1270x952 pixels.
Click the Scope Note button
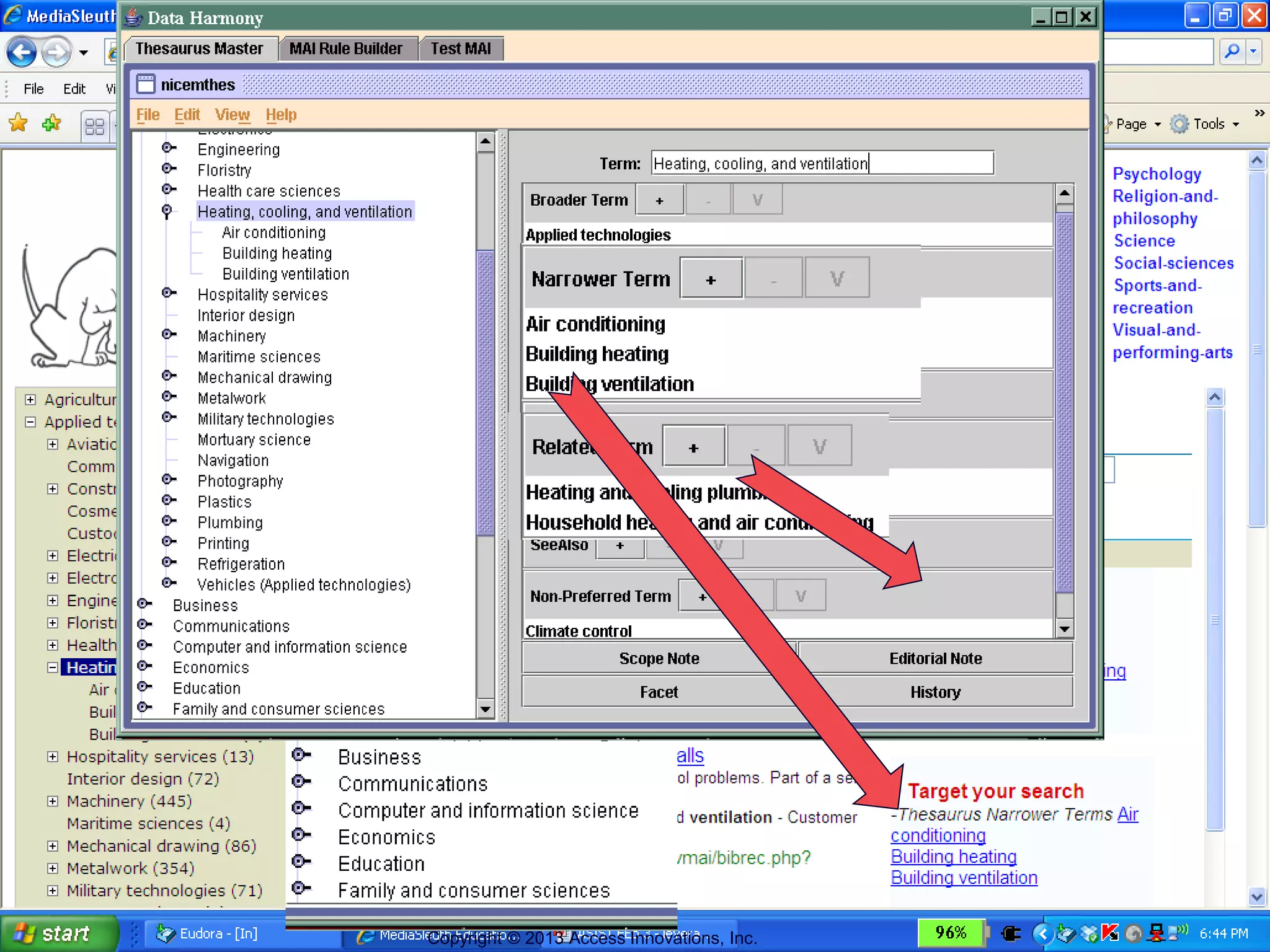659,658
